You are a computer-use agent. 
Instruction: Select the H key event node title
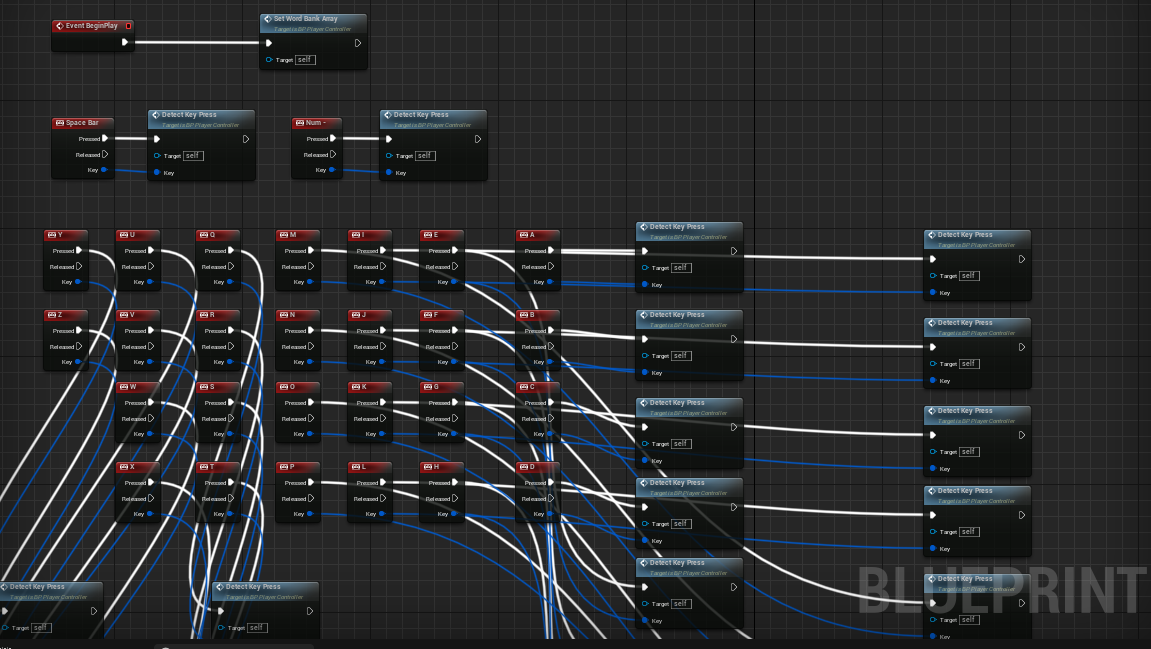click(x=436, y=467)
